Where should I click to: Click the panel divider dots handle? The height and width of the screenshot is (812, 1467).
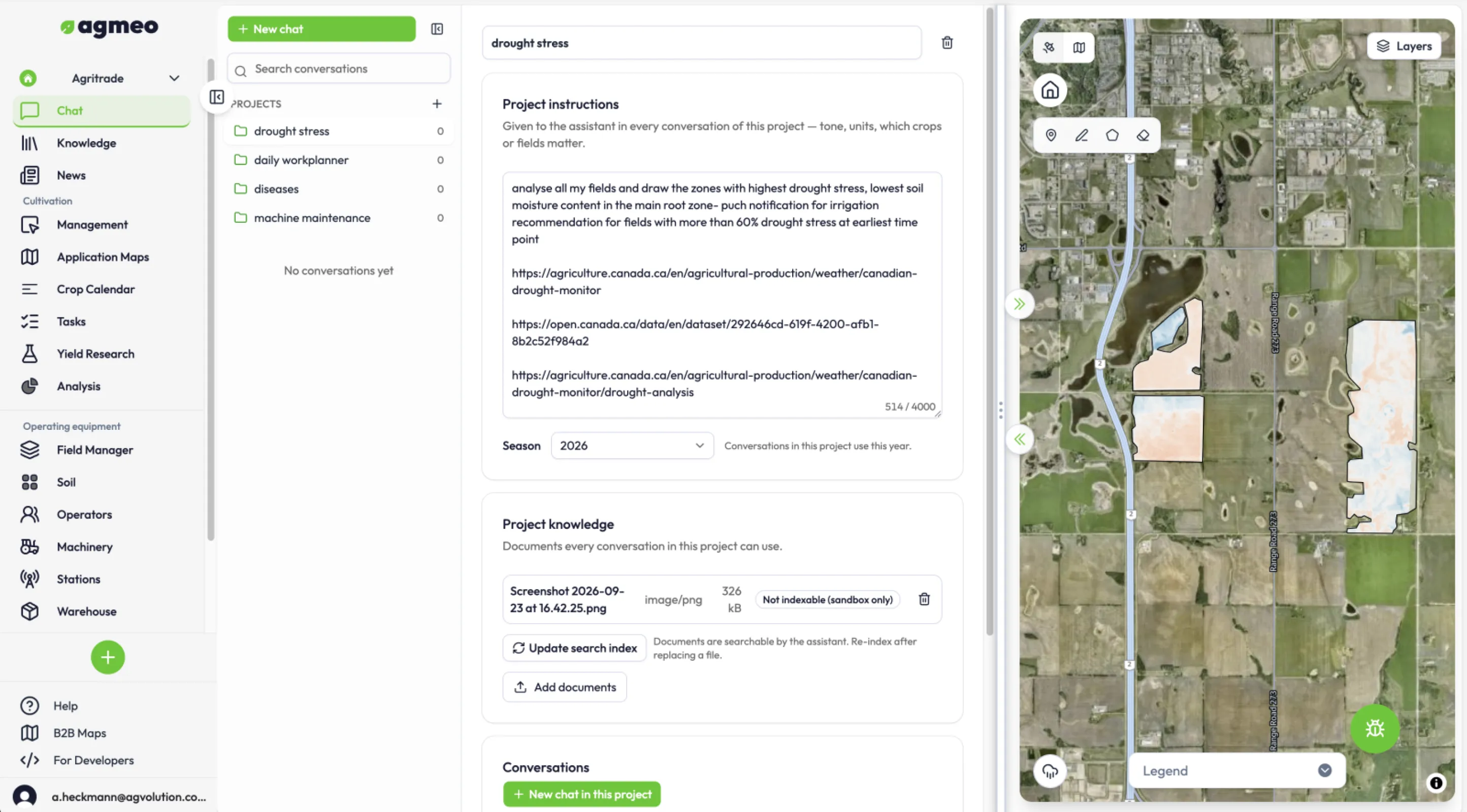[x=1000, y=410]
